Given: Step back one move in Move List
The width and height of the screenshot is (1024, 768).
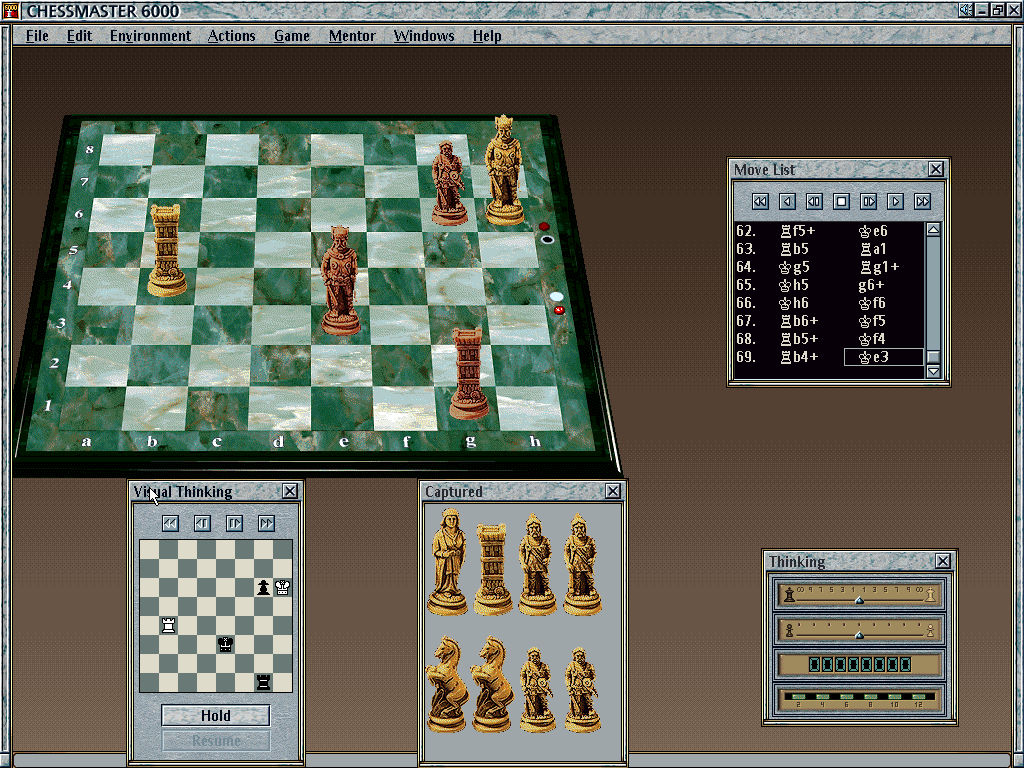Looking at the screenshot, I should [x=787, y=201].
